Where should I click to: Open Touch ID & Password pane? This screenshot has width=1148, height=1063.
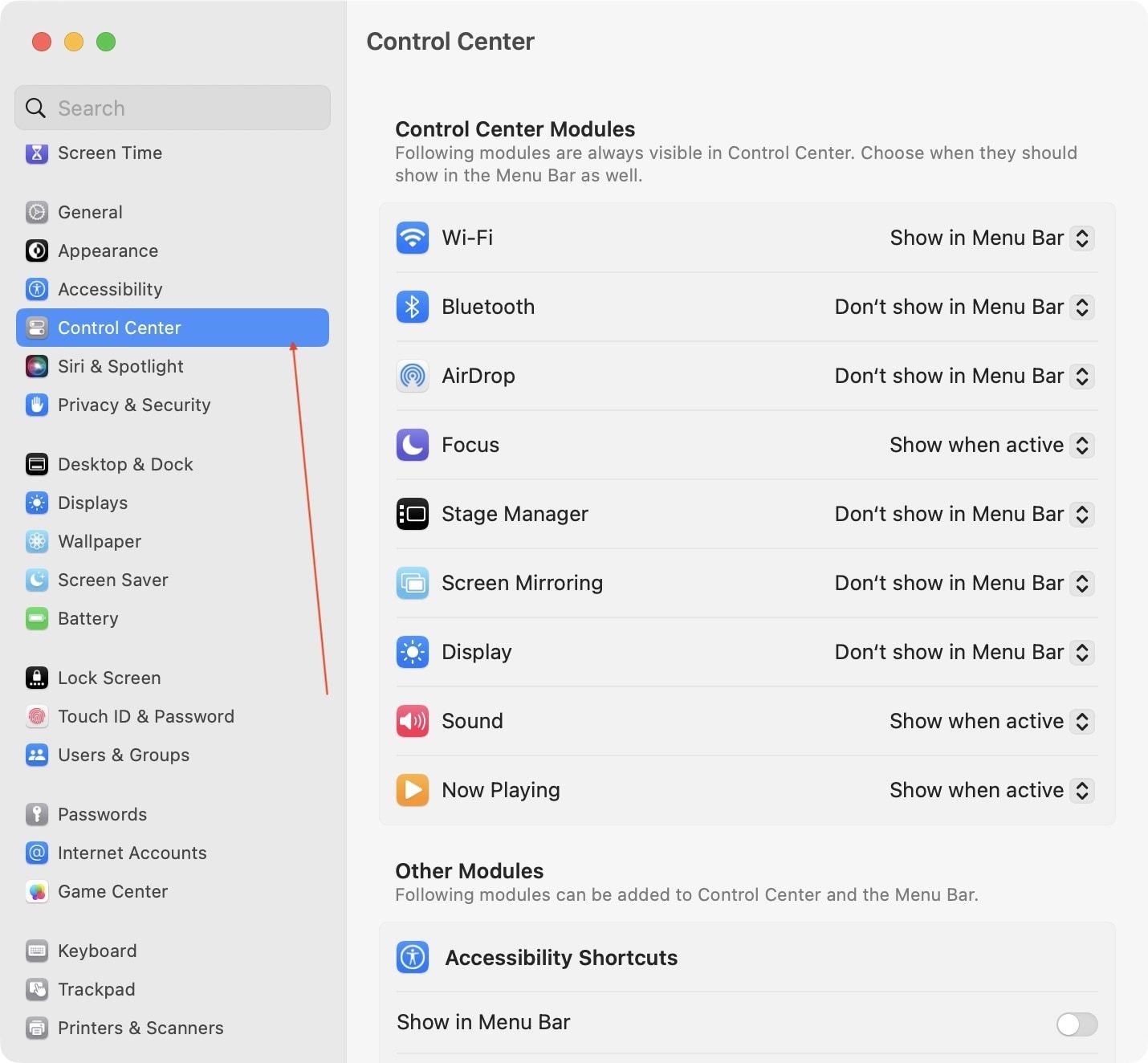145,716
